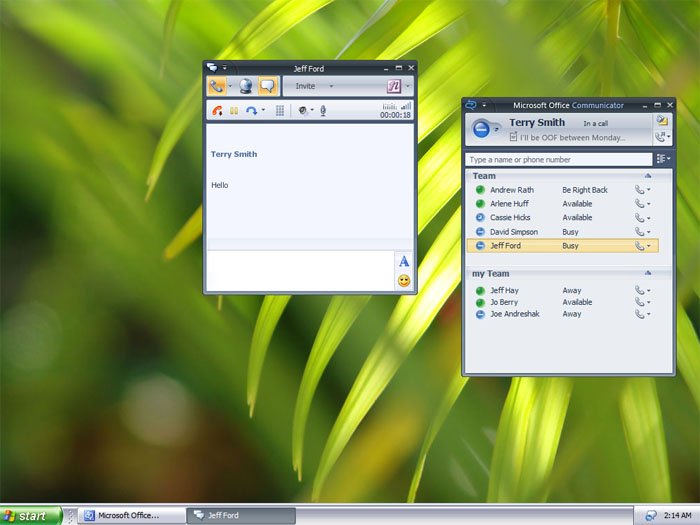This screenshot has width=700, height=525.
Task: Open the Jeff Ford window menu icon
Action: click(x=212, y=68)
